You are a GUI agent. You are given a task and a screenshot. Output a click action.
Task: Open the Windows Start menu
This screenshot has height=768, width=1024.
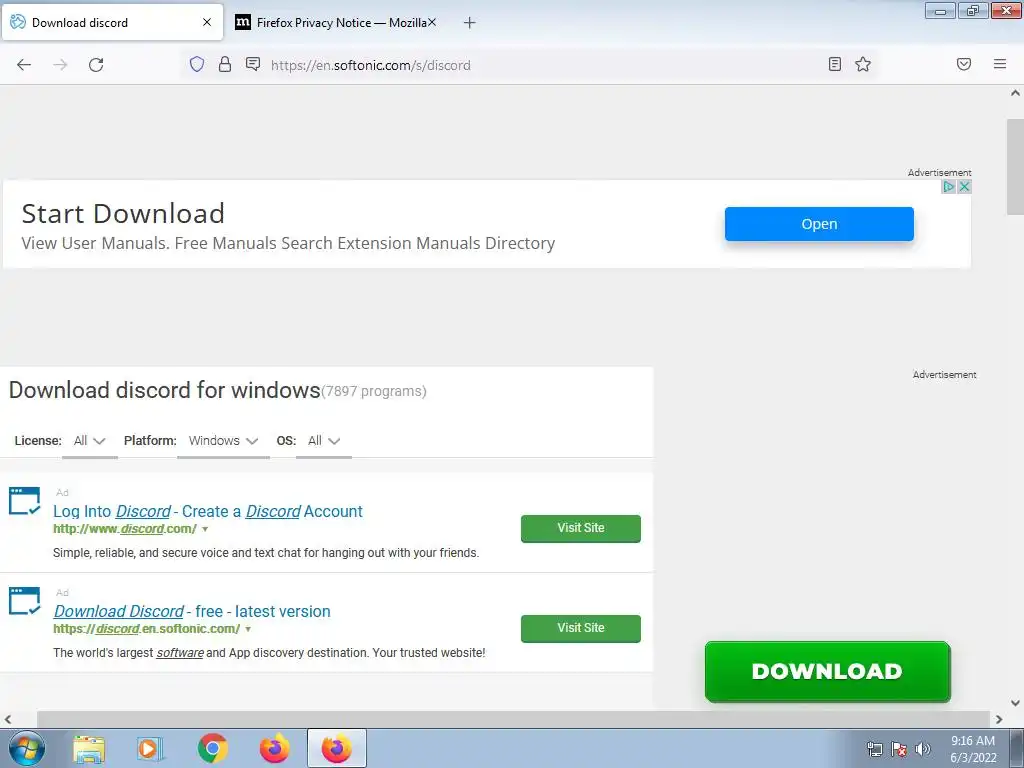coord(27,748)
